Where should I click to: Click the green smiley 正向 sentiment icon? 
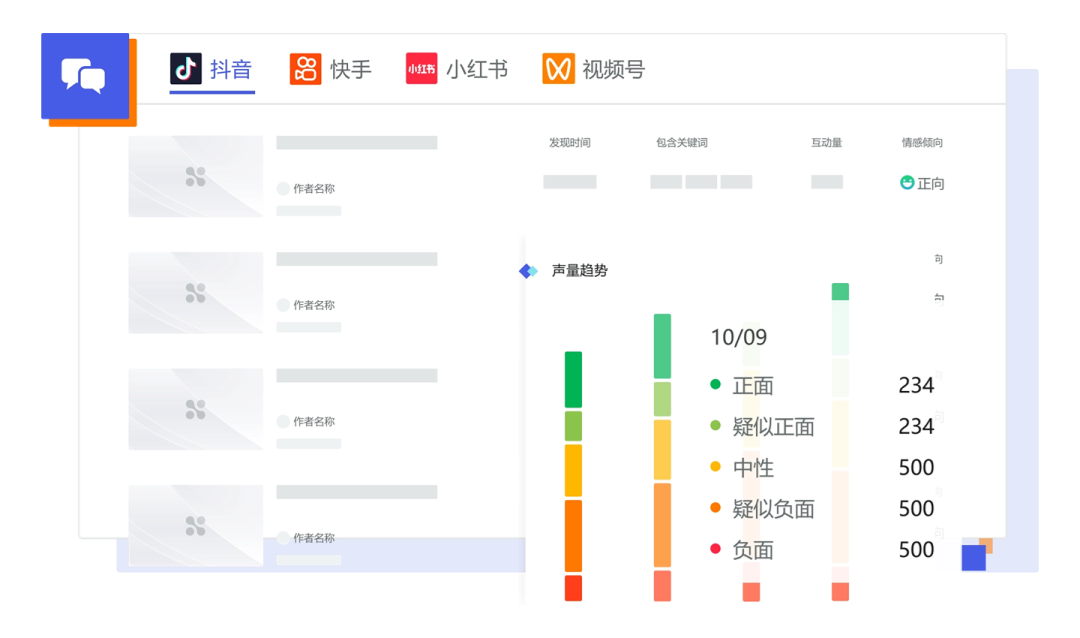click(x=907, y=183)
